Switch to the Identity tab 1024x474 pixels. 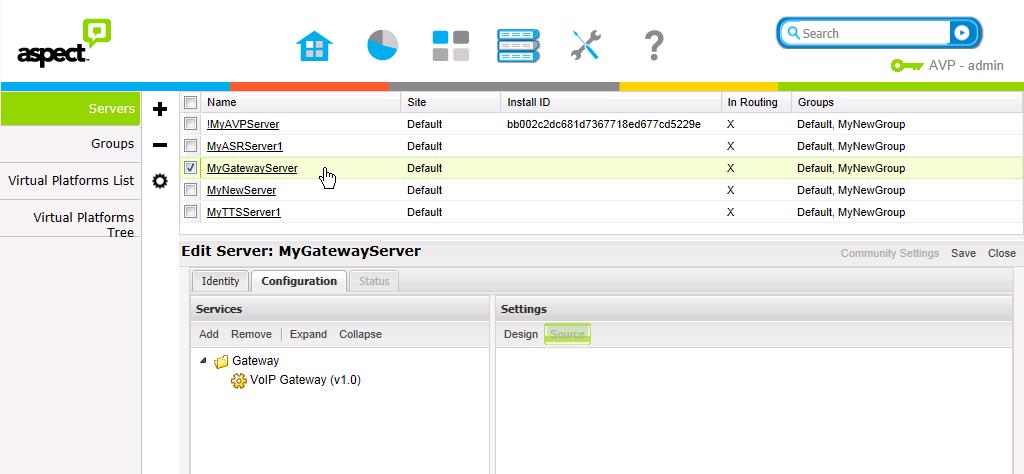click(x=220, y=281)
